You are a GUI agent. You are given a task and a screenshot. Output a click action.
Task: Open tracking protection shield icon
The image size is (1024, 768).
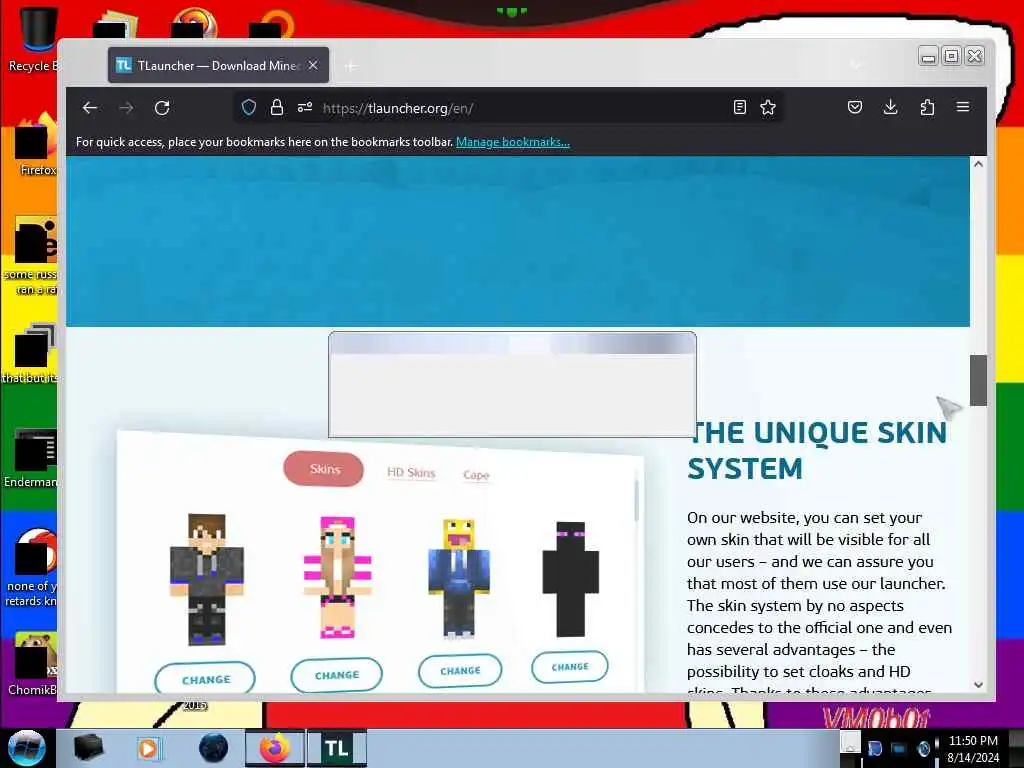[x=249, y=107]
